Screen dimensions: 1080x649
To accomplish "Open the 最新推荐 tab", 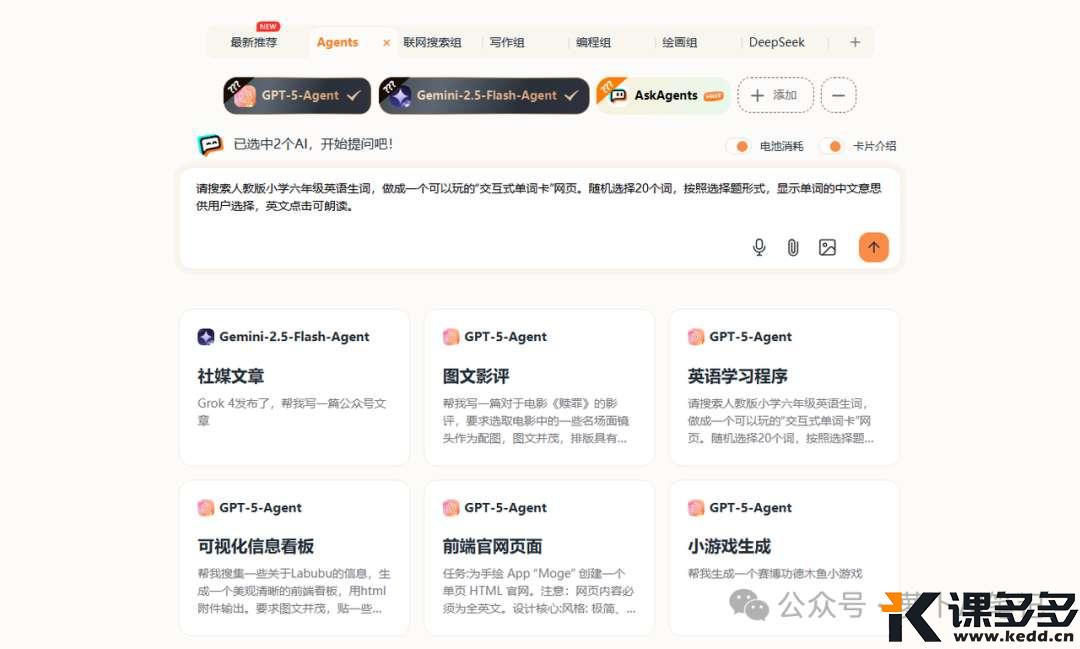I will (x=253, y=42).
